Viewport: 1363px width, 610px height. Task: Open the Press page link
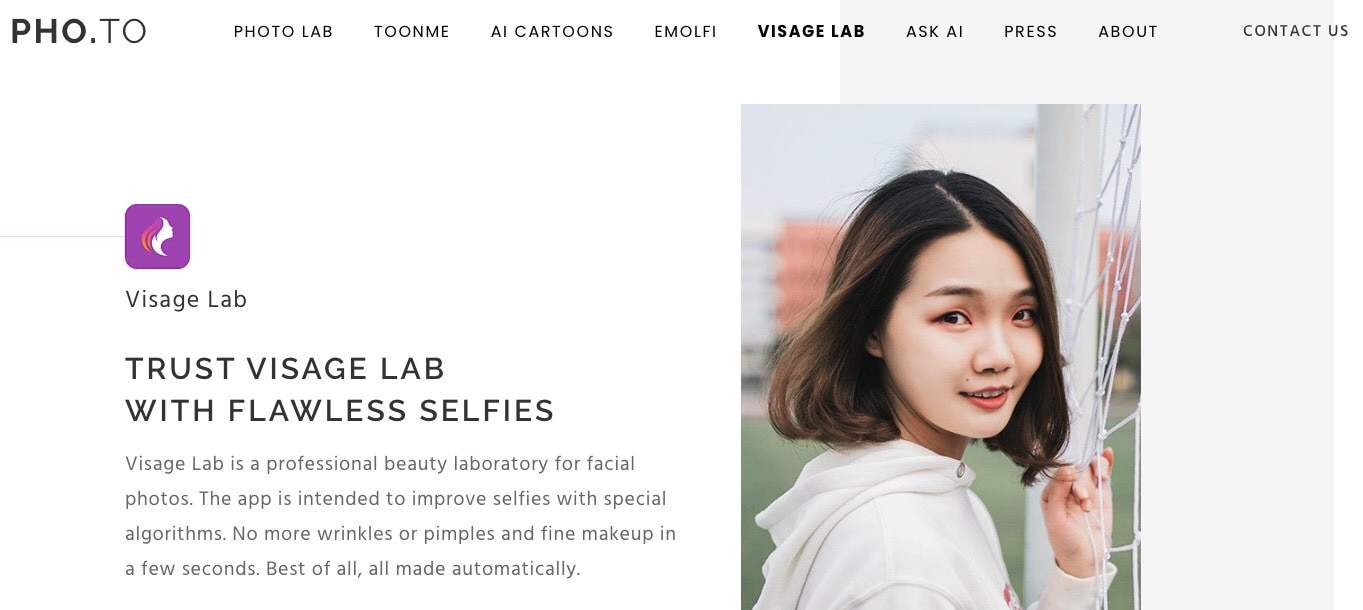pos(1030,32)
